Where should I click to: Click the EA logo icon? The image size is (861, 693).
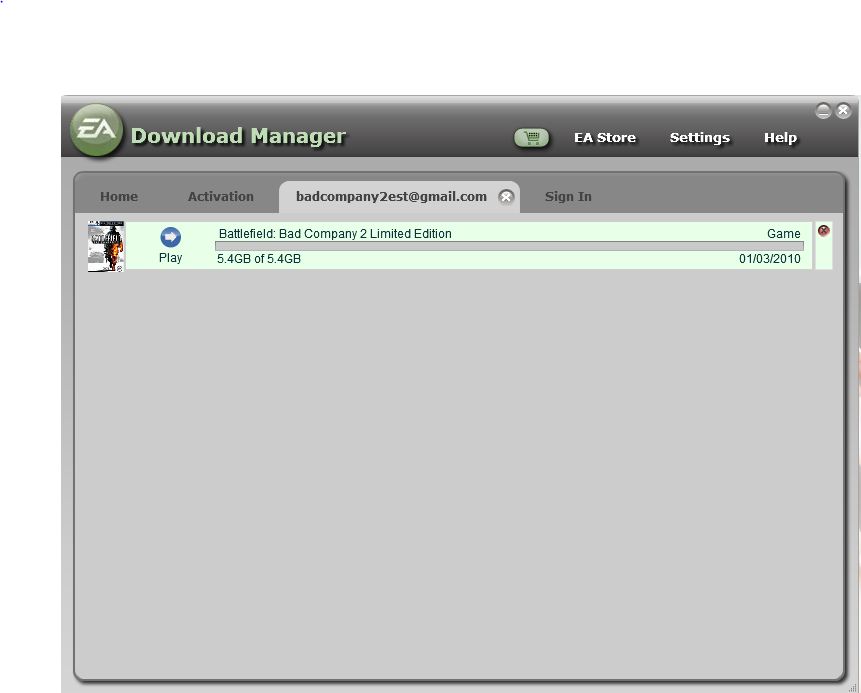click(x=97, y=130)
